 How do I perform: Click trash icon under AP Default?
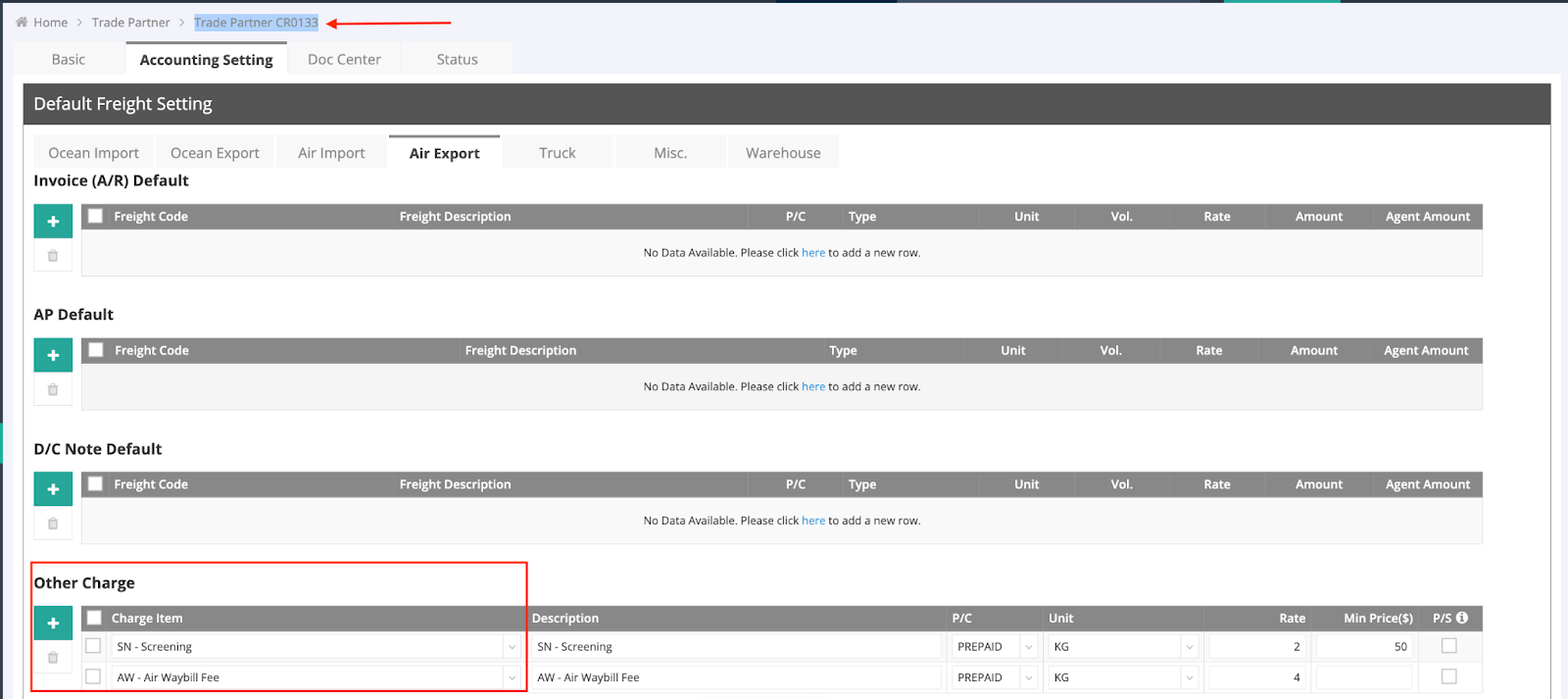[x=53, y=390]
